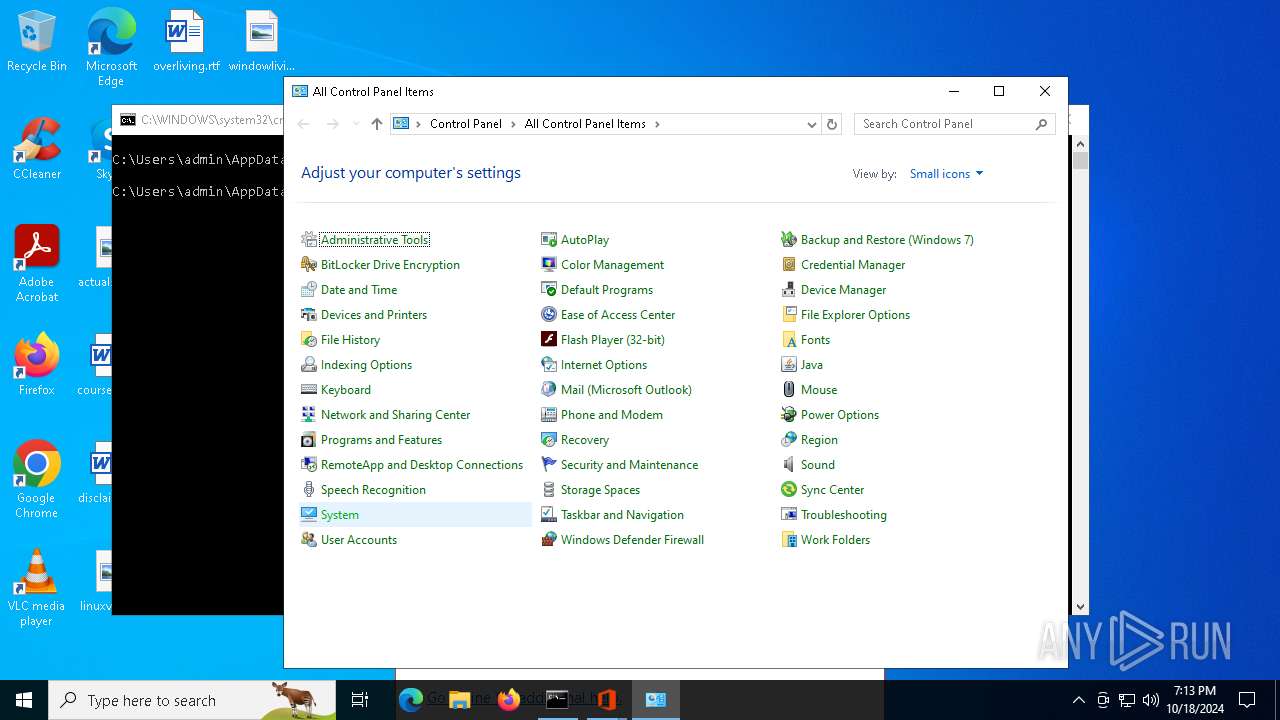Click the Java icon
This screenshot has width=1280, height=720.
point(789,365)
